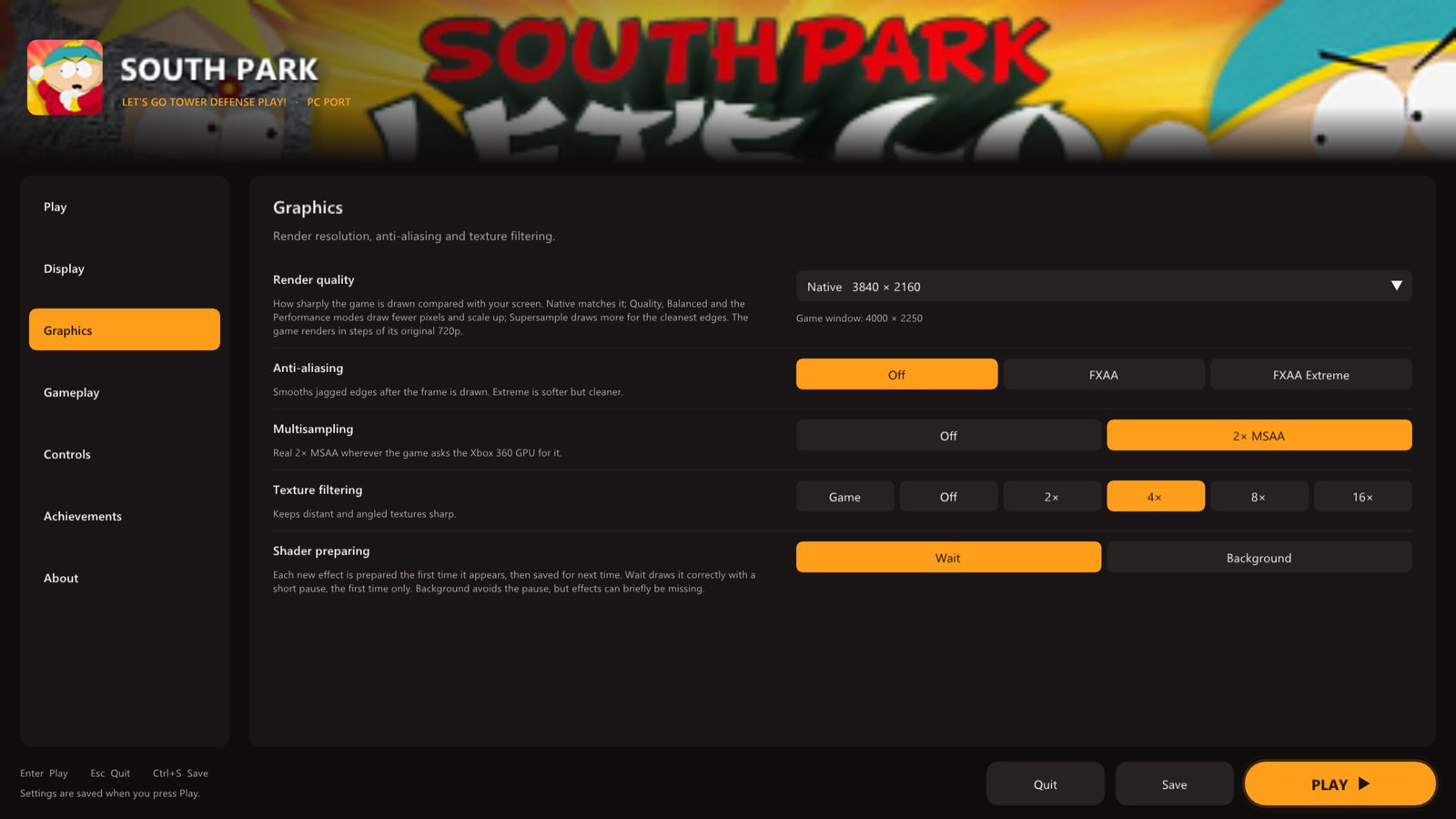The image size is (1456, 819).
Task: Click the 'Render quality' setting label
Action: (x=314, y=279)
